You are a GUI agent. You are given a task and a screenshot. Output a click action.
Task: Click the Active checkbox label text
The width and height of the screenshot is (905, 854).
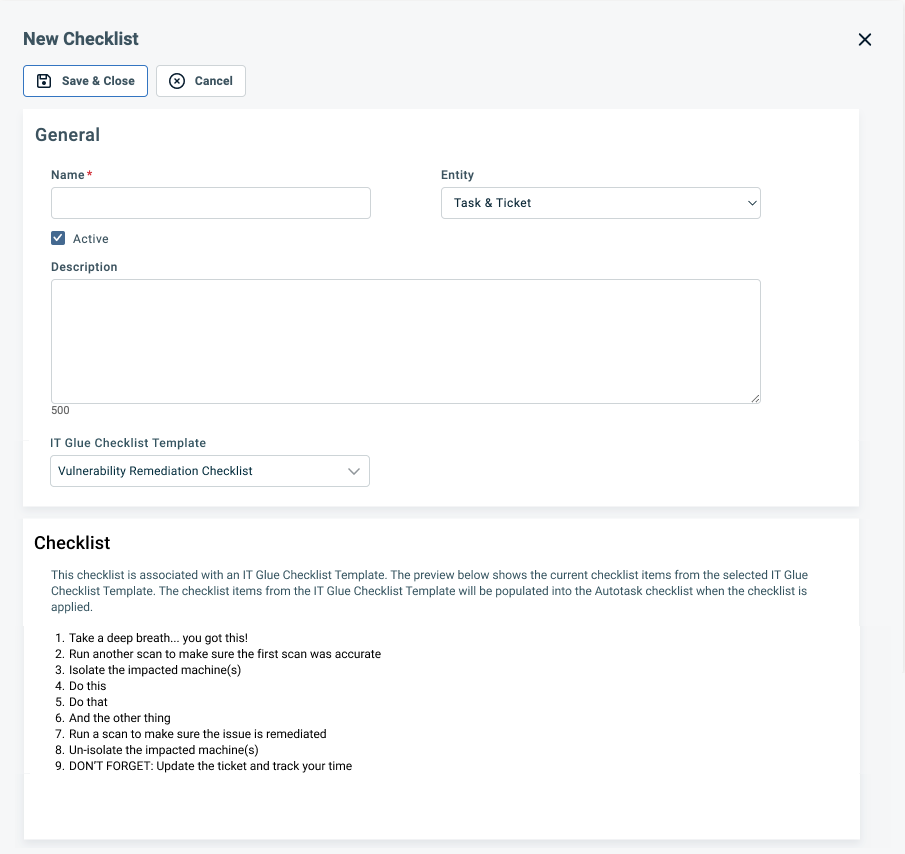point(91,239)
